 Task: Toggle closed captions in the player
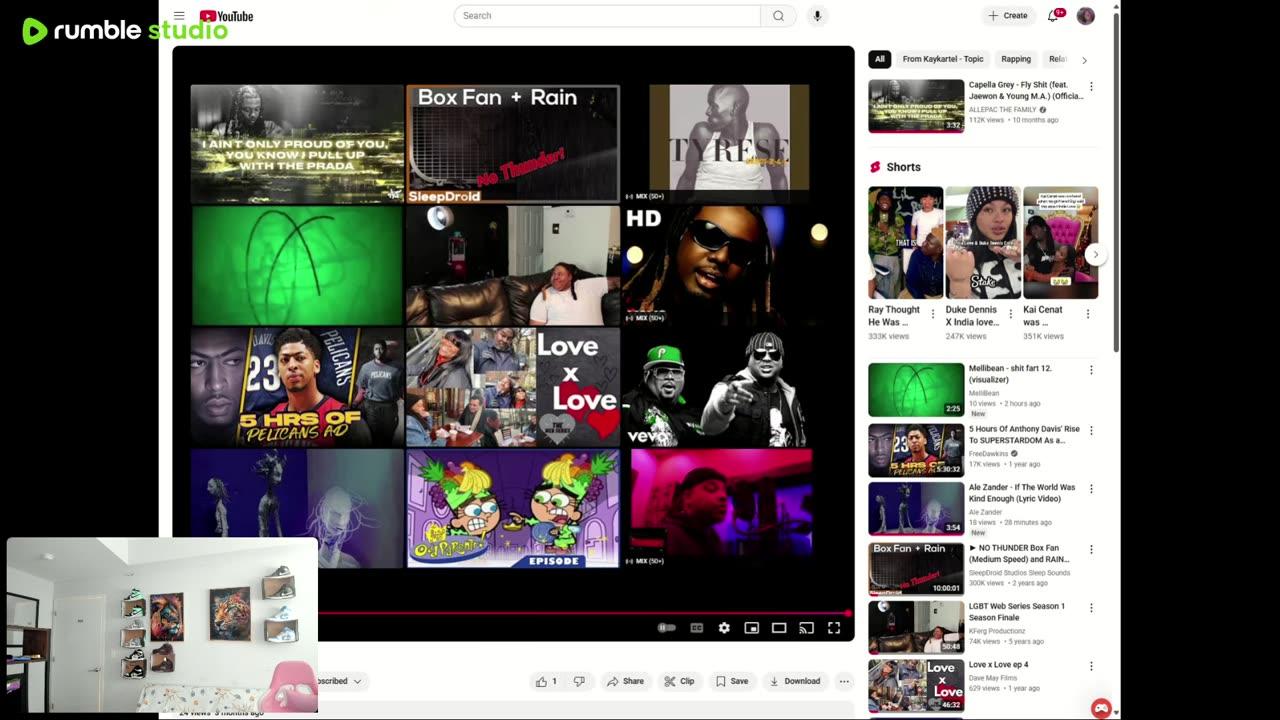697,628
